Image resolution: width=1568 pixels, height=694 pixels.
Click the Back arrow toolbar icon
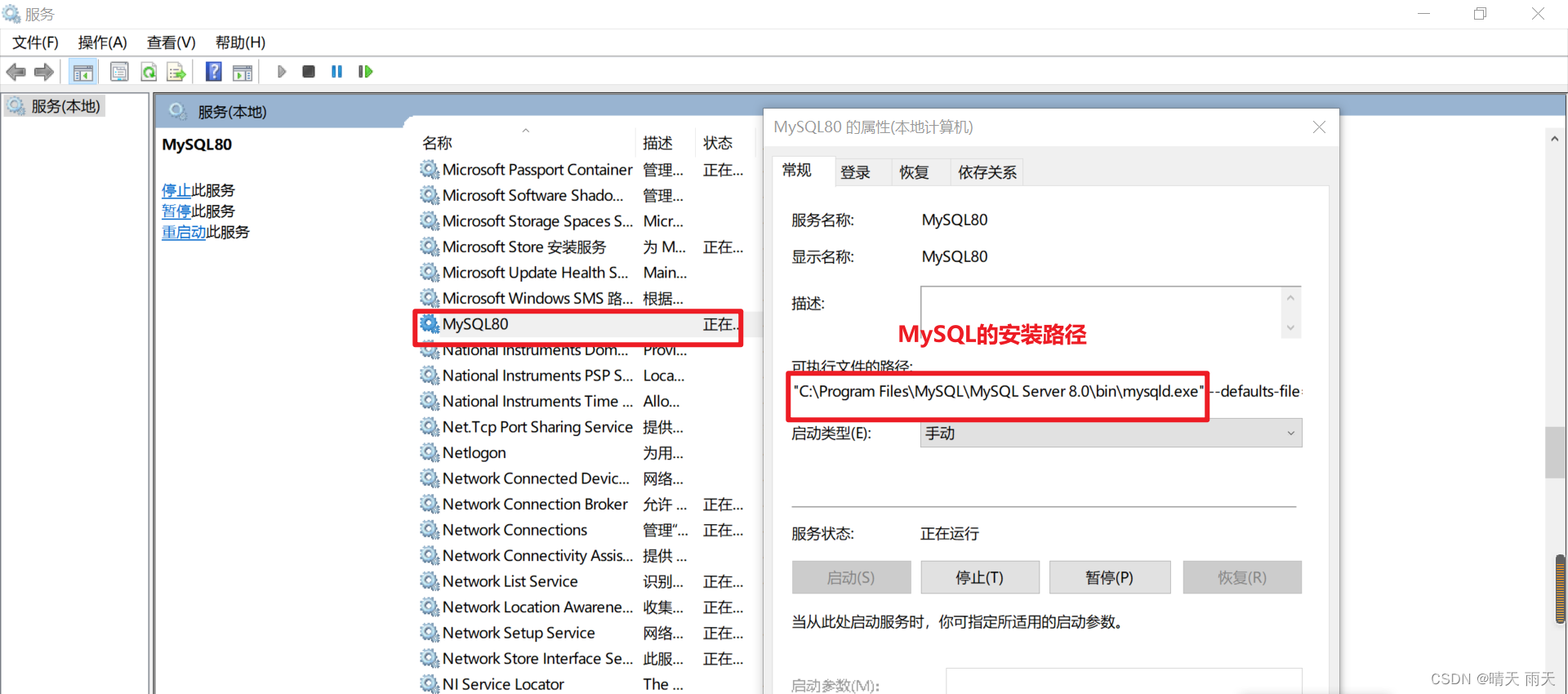(x=16, y=72)
